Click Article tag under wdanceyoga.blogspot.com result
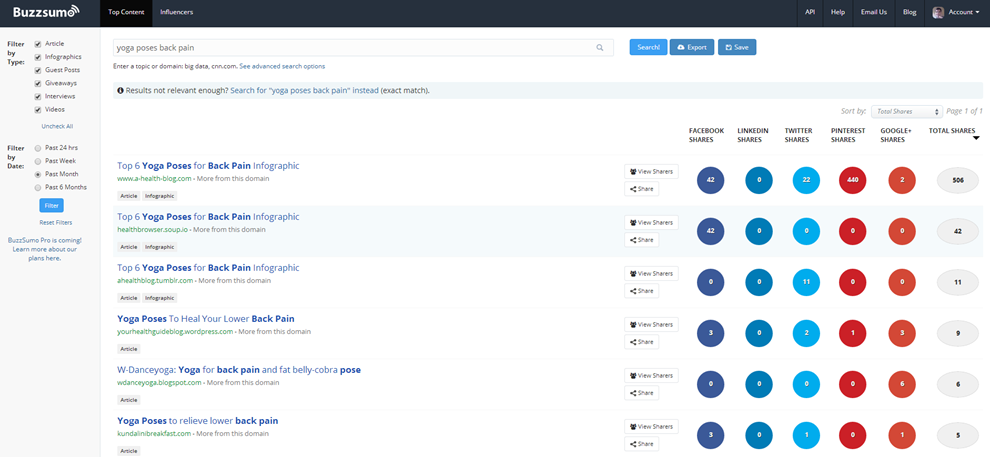 pyautogui.click(x=129, y=400)
